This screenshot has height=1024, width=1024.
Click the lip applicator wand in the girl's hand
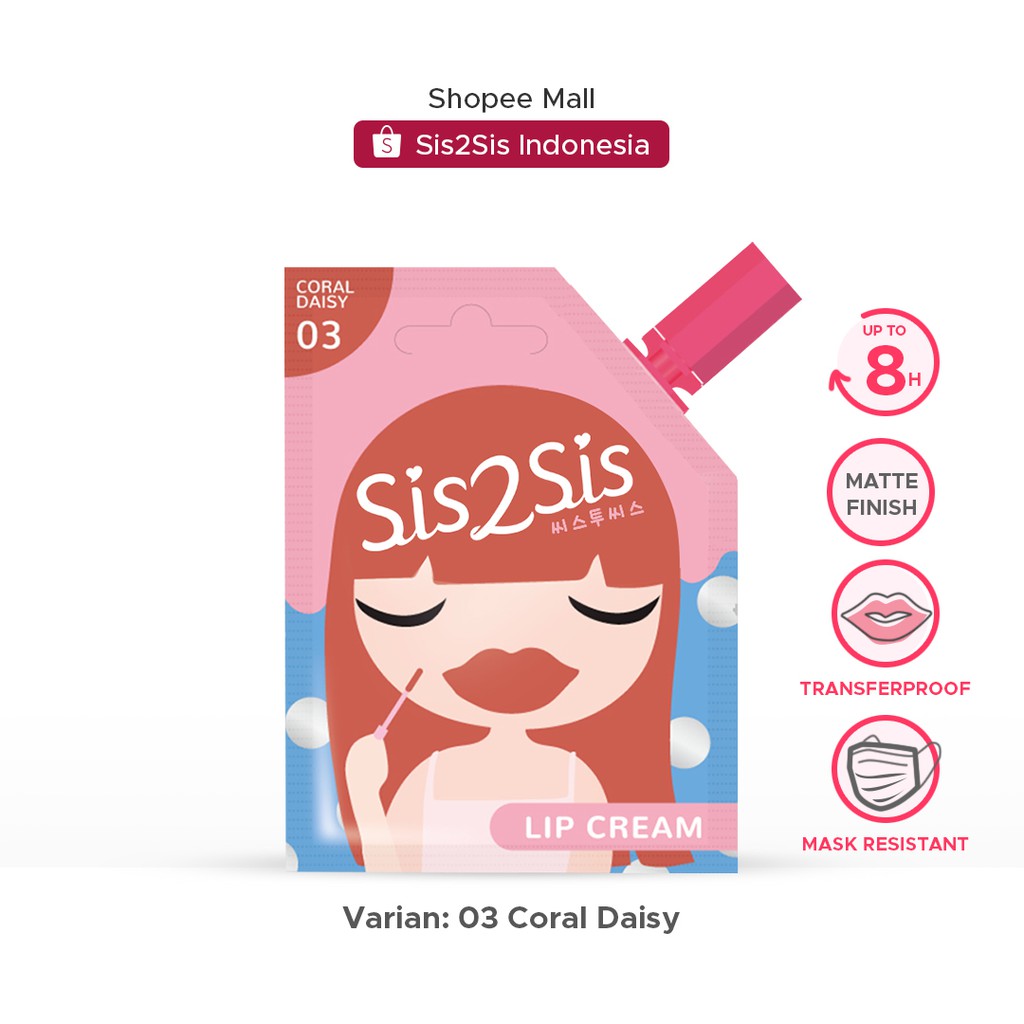coord(398,704)
